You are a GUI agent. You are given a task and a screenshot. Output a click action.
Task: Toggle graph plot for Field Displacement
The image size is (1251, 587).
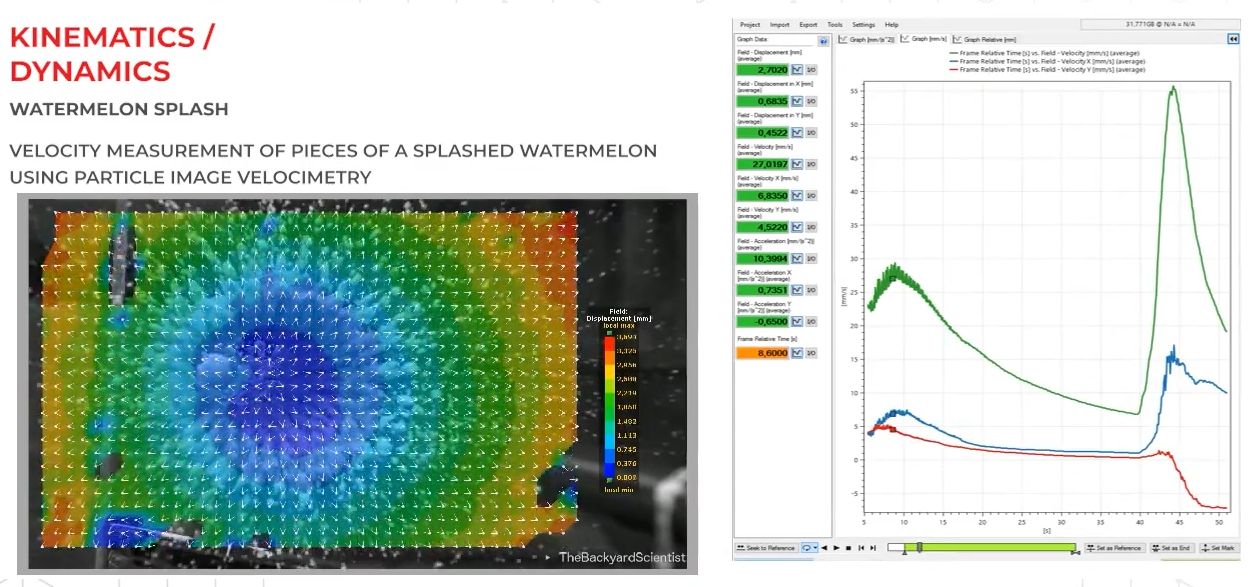[797, 71]
